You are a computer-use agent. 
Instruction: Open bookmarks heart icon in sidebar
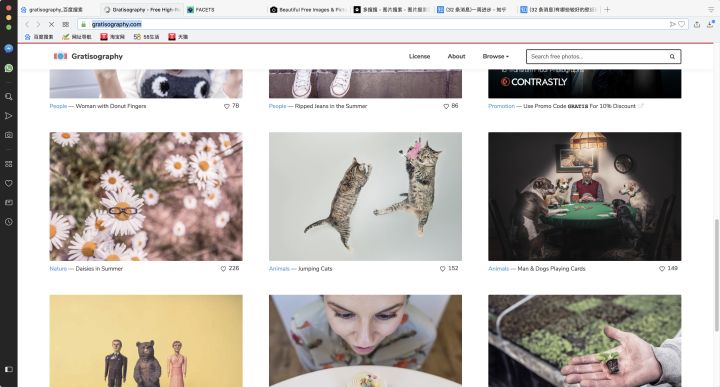click(x=8, y=183)
